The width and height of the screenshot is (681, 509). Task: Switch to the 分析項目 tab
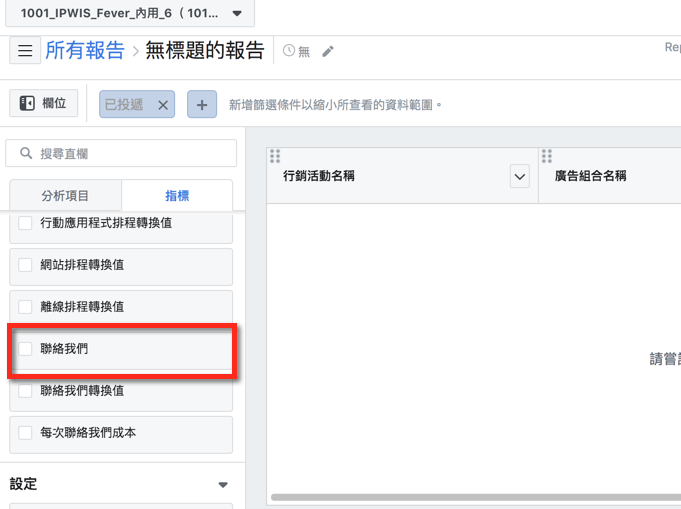65,196
